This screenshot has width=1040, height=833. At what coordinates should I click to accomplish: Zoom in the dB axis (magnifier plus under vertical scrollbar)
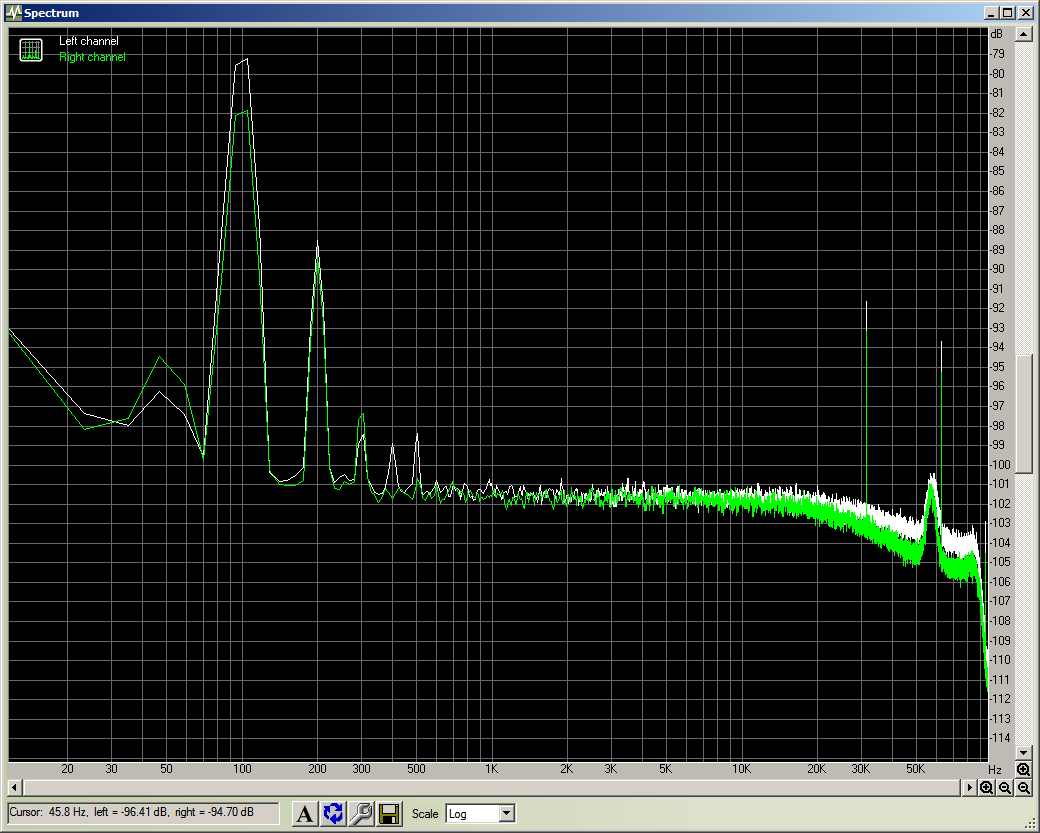click(x=1024, y=769)
